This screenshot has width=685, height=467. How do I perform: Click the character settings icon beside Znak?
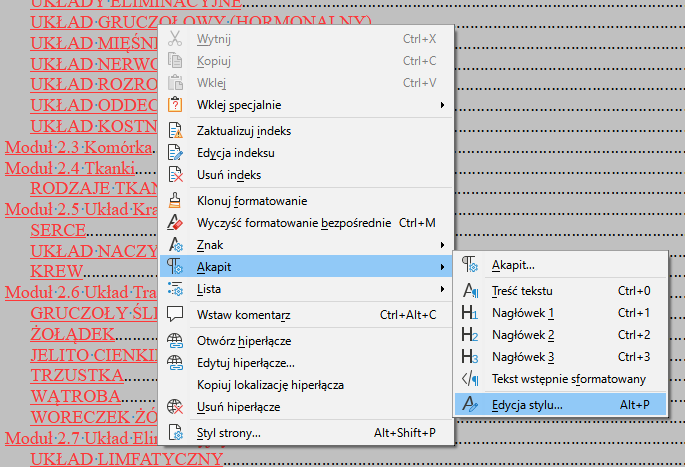point(175,245)
